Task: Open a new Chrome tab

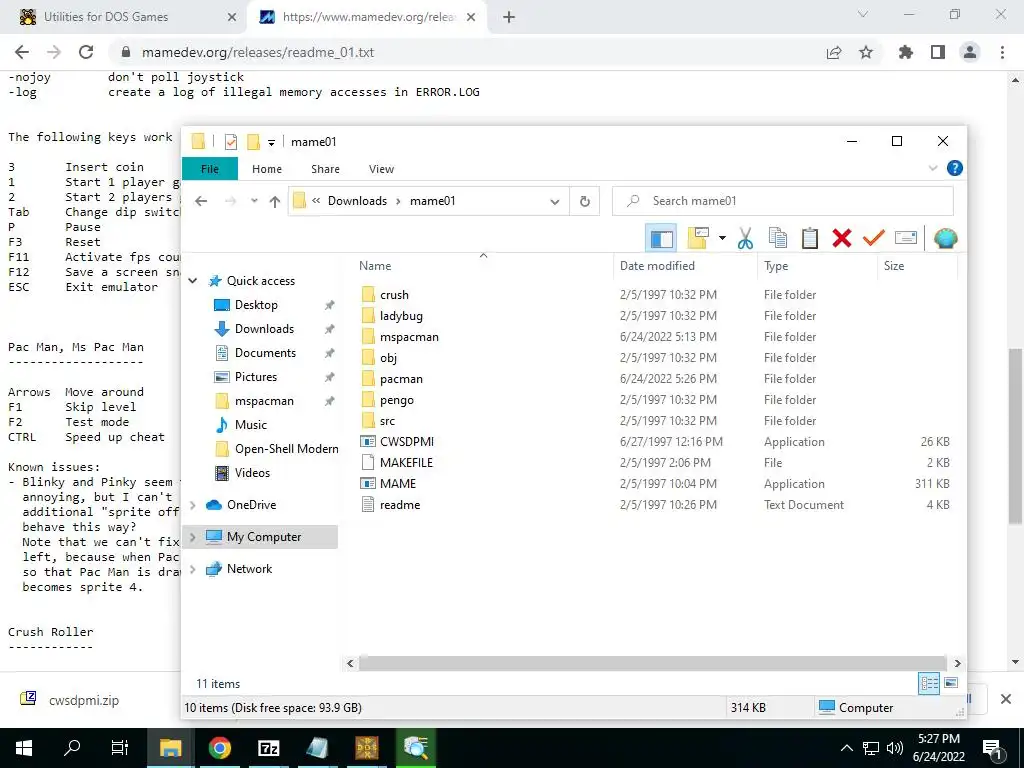Action: pyautogui.click(x=509, y=18)
